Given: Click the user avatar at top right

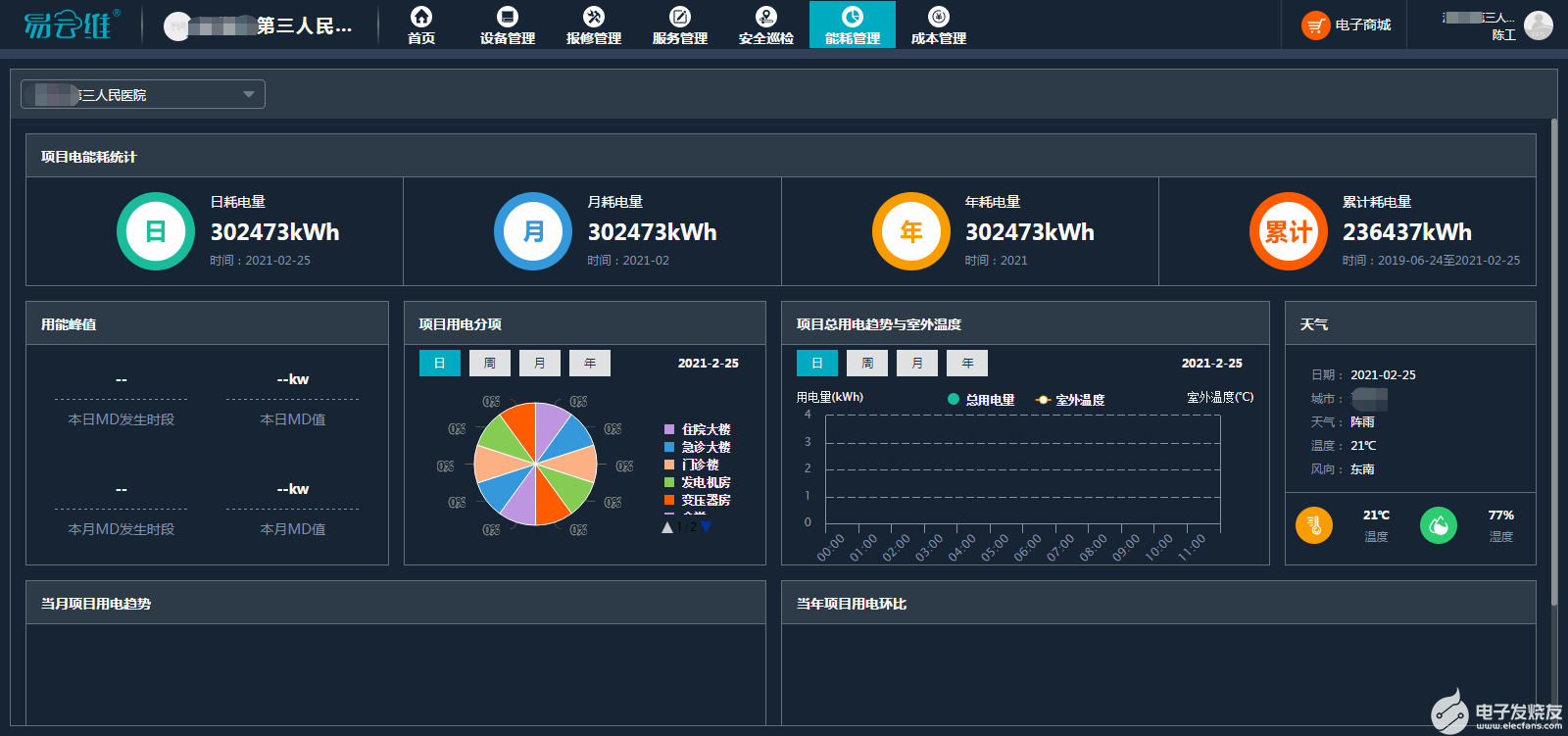Looking at the screenshot, I should point(1539,25).
